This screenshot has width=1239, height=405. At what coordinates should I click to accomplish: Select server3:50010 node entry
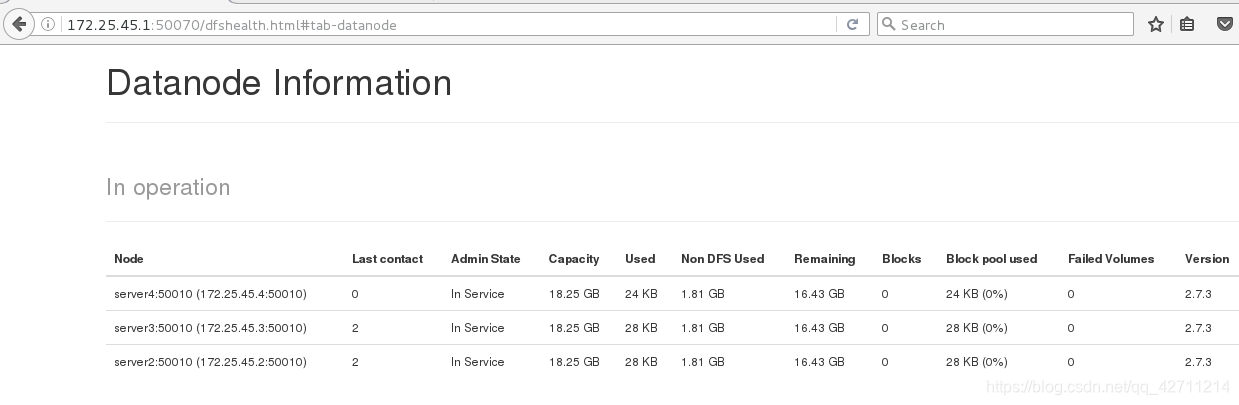210,328
